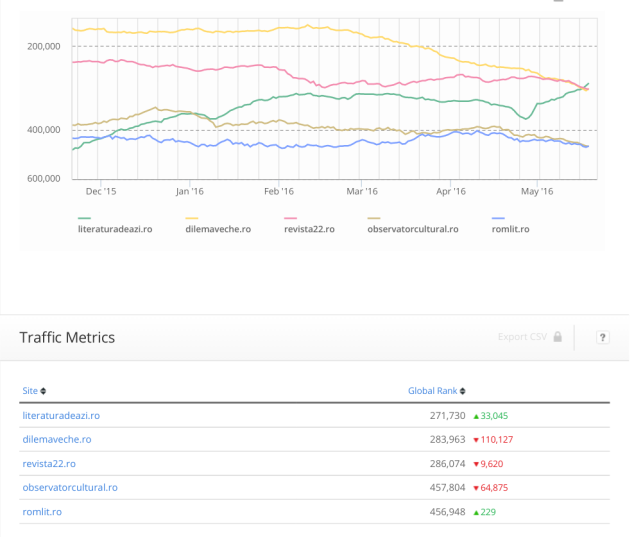Click red down change 64,875
634x537 pixels.
[x=490, y=488]
